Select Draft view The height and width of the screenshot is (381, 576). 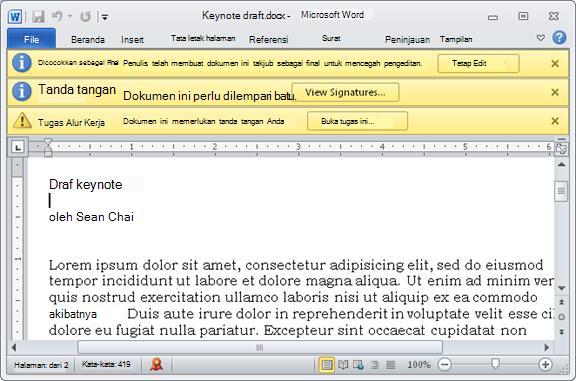click(390, 365)
